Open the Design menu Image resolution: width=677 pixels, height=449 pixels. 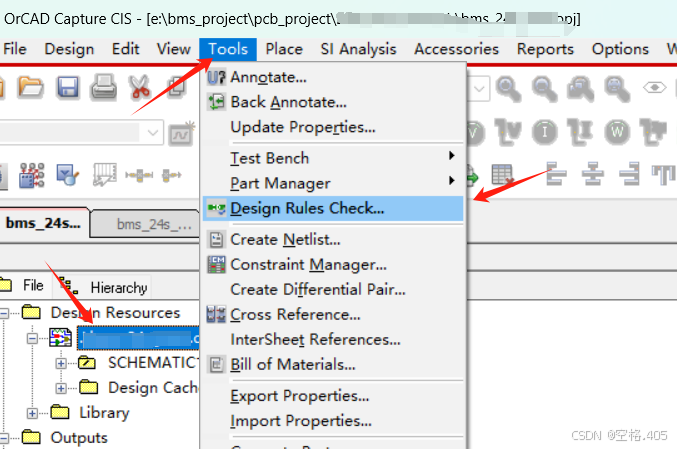69,49
